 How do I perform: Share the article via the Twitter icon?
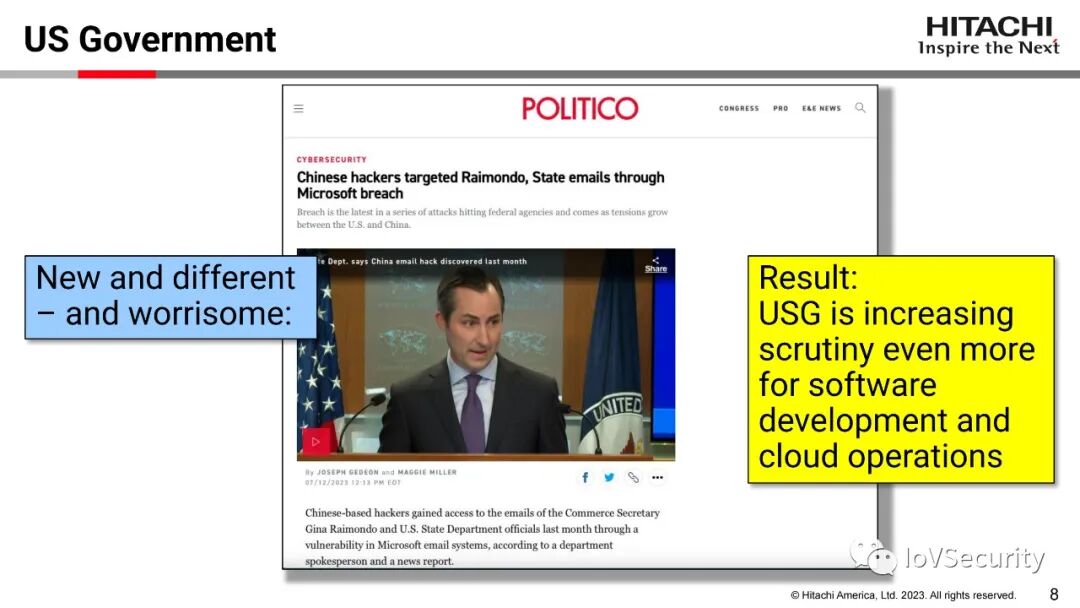tap(609, 477)
